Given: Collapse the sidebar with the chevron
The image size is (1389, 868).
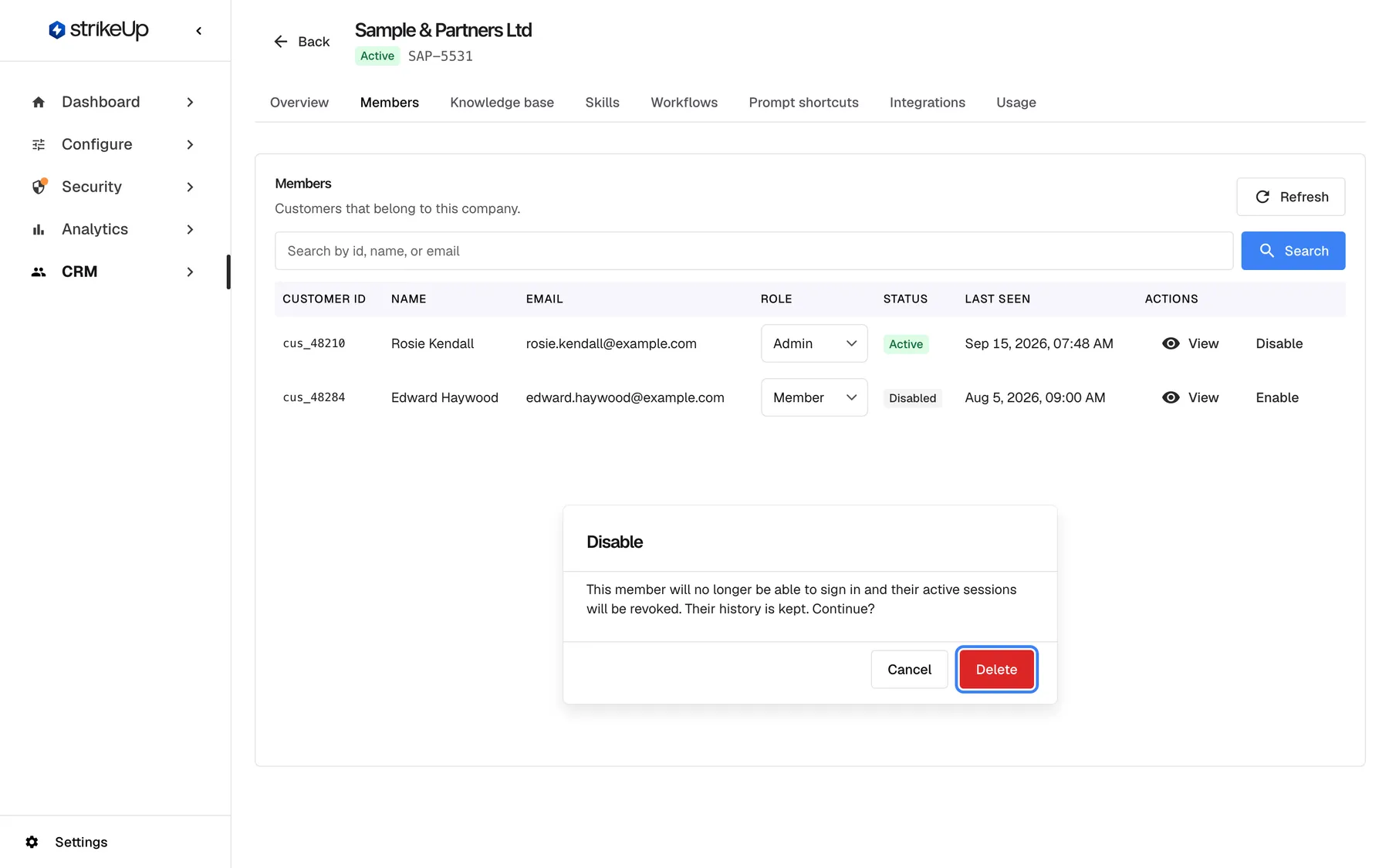Looking at the screenshot, I should tap(199, 31).
